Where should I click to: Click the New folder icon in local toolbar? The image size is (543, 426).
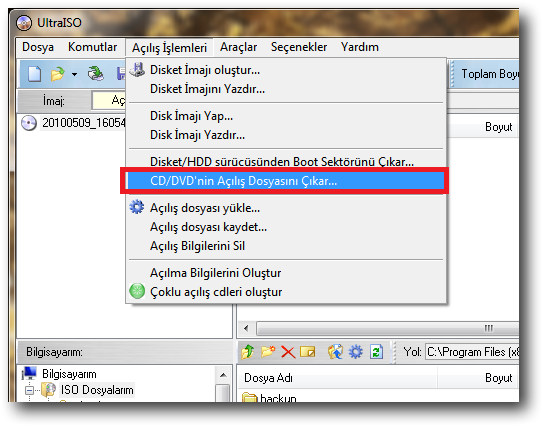268,352
